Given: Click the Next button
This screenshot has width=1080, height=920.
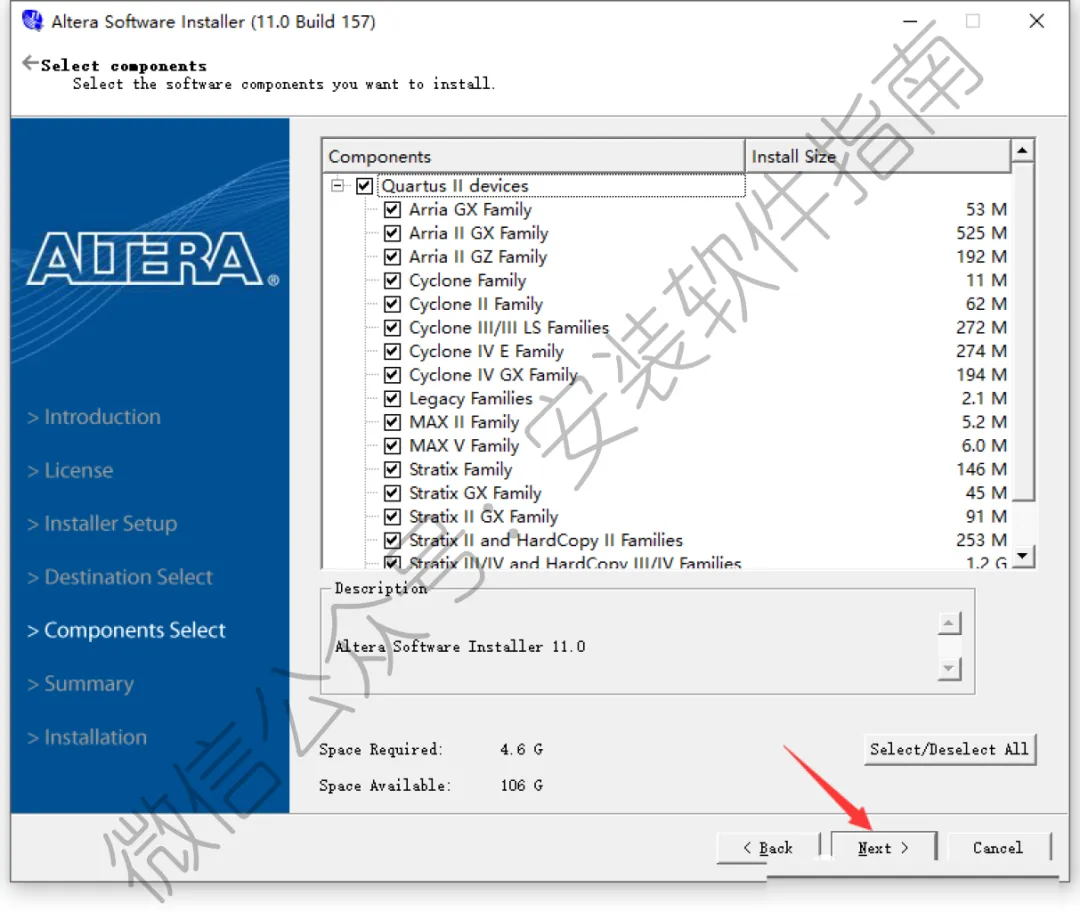Looking at the screenshot, I should tap(884, 848).
